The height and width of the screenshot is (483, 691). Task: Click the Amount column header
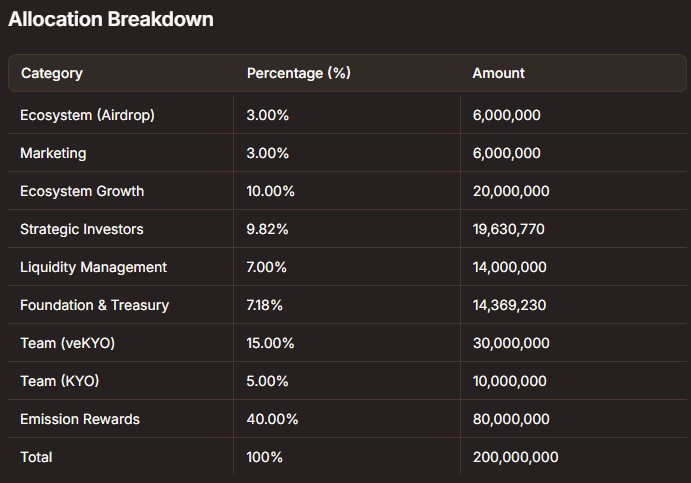[498, 73]
